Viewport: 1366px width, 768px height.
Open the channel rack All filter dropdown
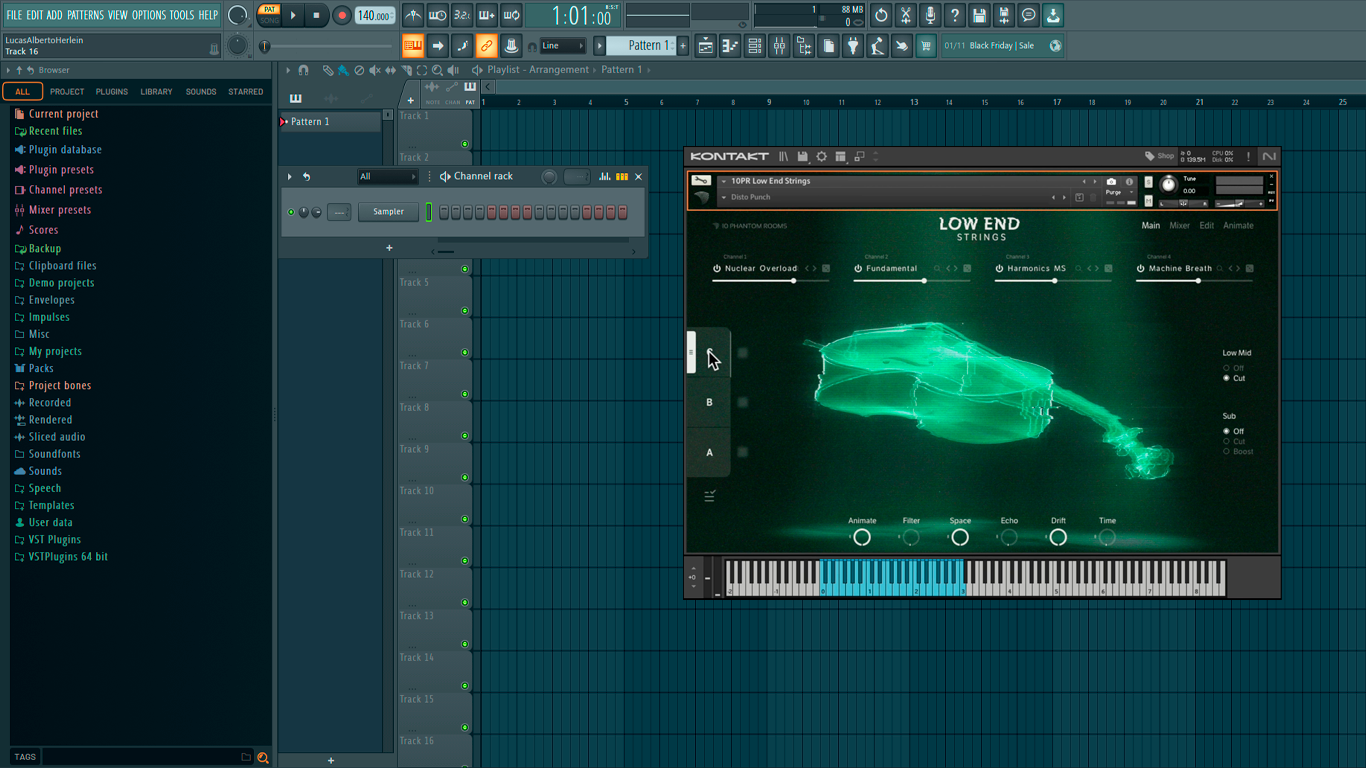click(x=387, y=177)
